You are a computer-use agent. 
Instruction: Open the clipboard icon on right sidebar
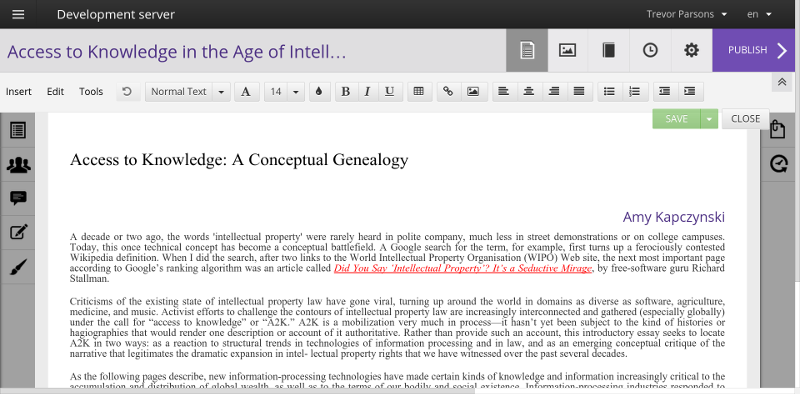tap(778, 130)
